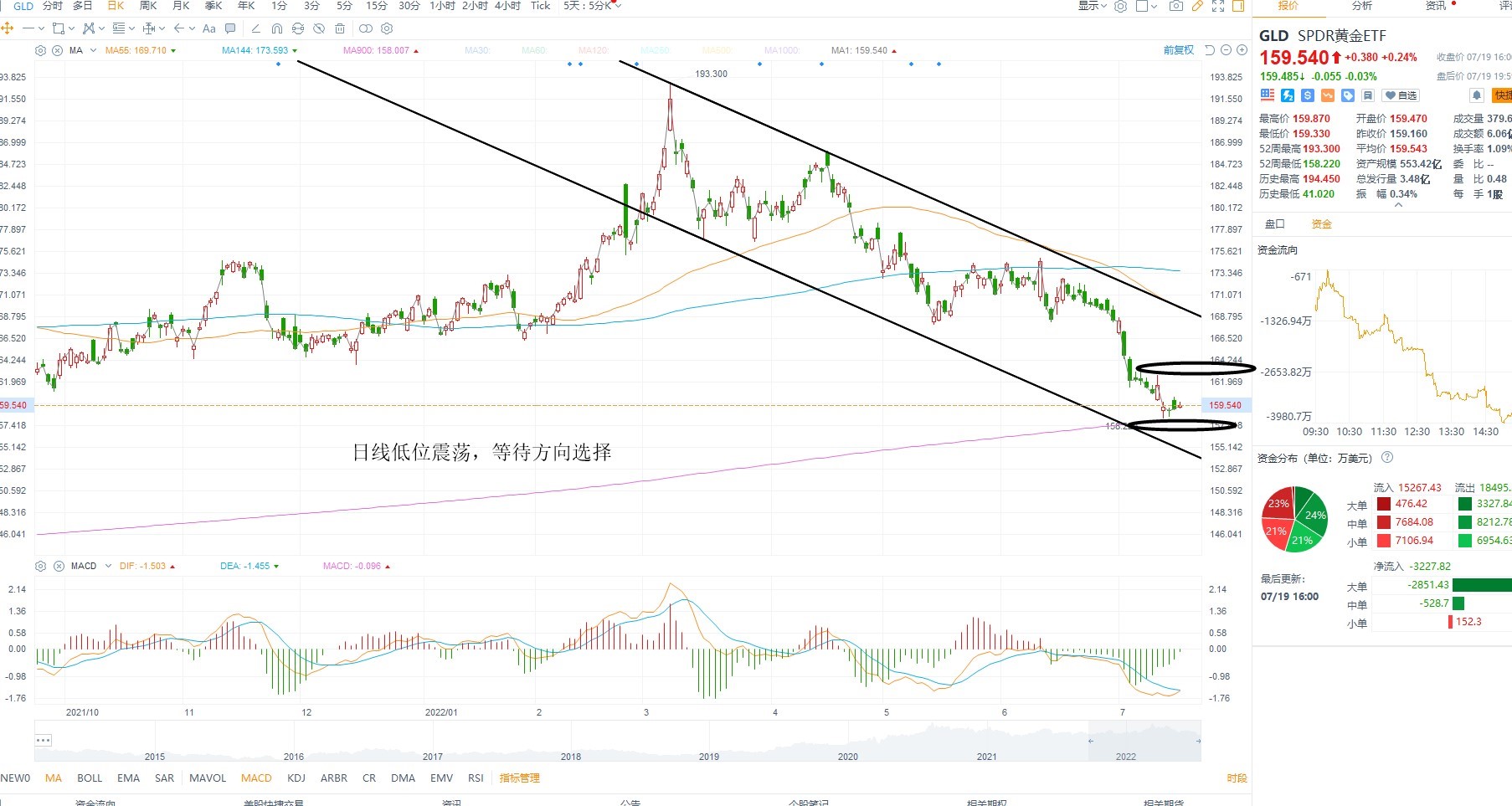Switch to the 周K weekly chart
The image size is (1512, 806).
tap(148, 6)
